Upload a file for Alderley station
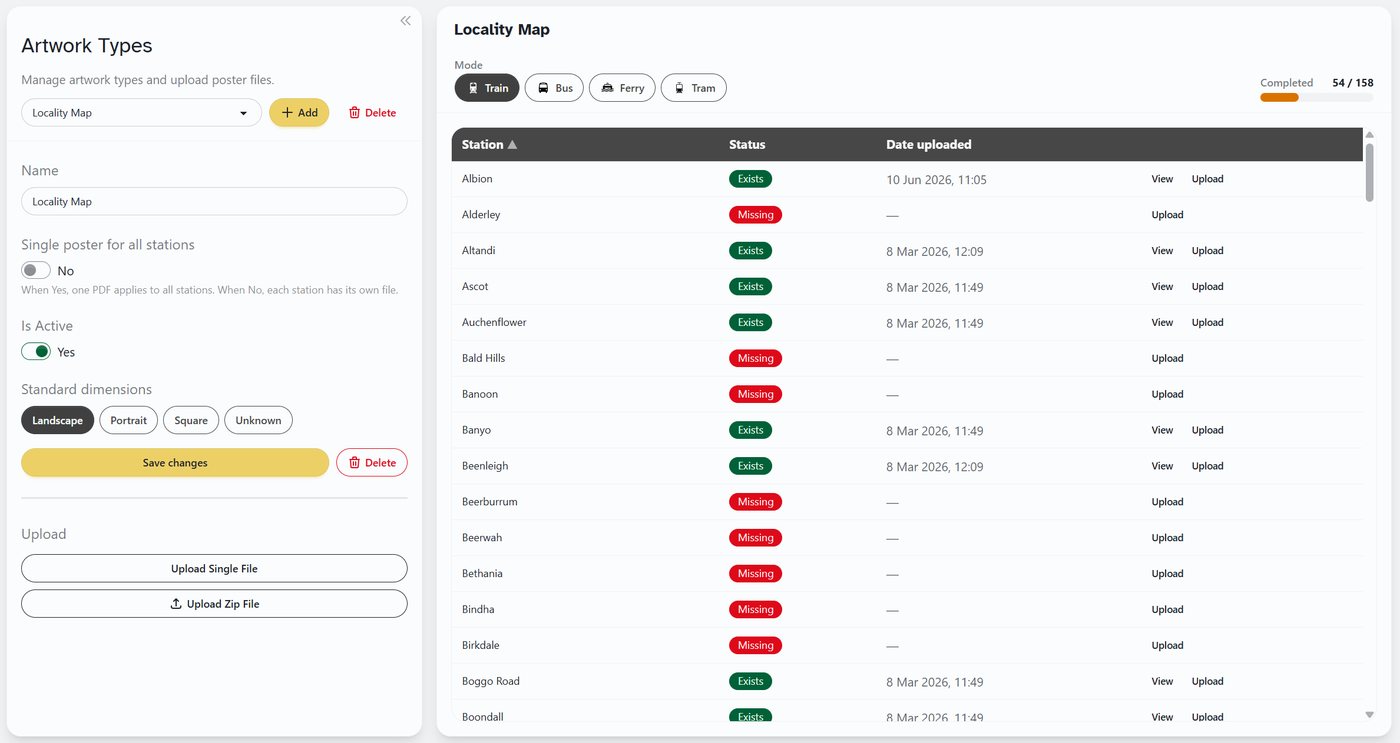The width and height of the screenshot is (1400, 743). pyautogui.click(x=1167, y=215)
